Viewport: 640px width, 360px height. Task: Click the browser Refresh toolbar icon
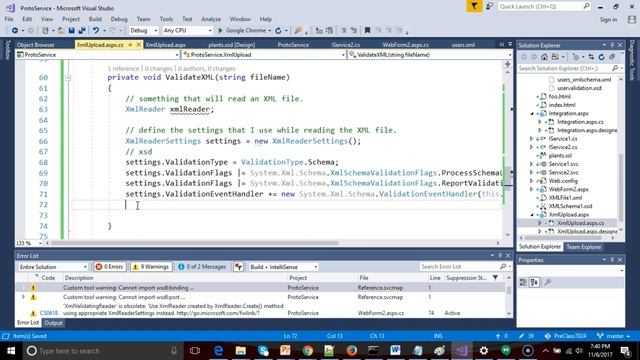278,31
